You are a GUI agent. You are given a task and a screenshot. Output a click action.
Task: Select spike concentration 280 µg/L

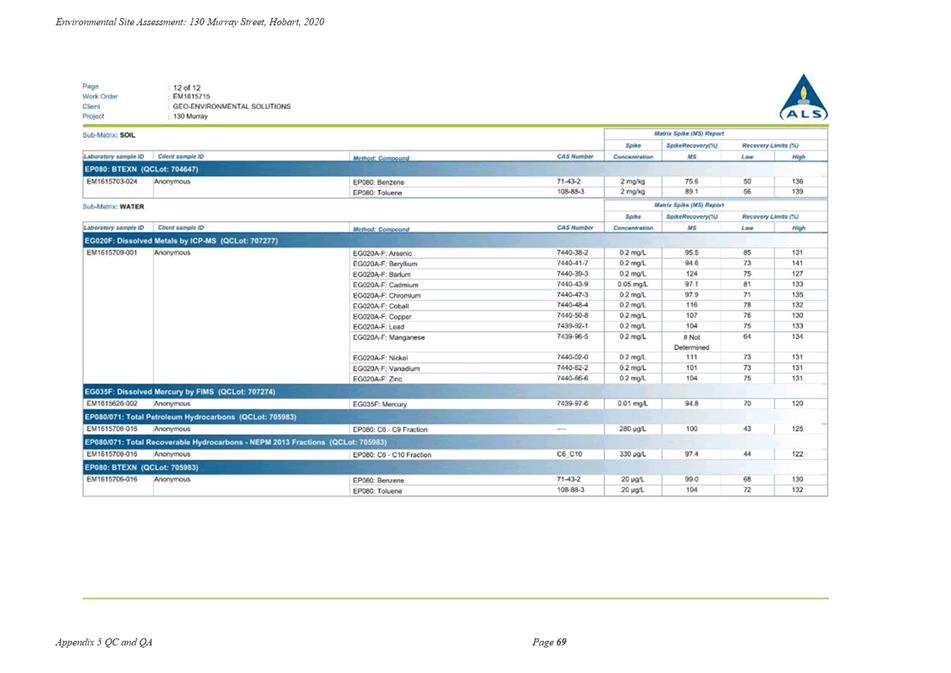pyautogui.click(x=633, y=429)
